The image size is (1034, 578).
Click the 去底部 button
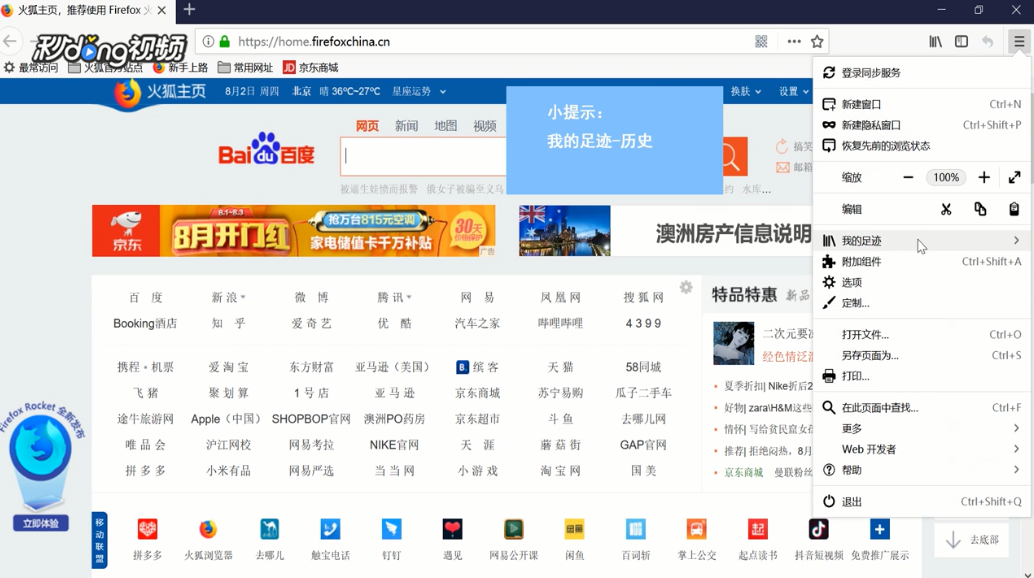tap(971, 540)
